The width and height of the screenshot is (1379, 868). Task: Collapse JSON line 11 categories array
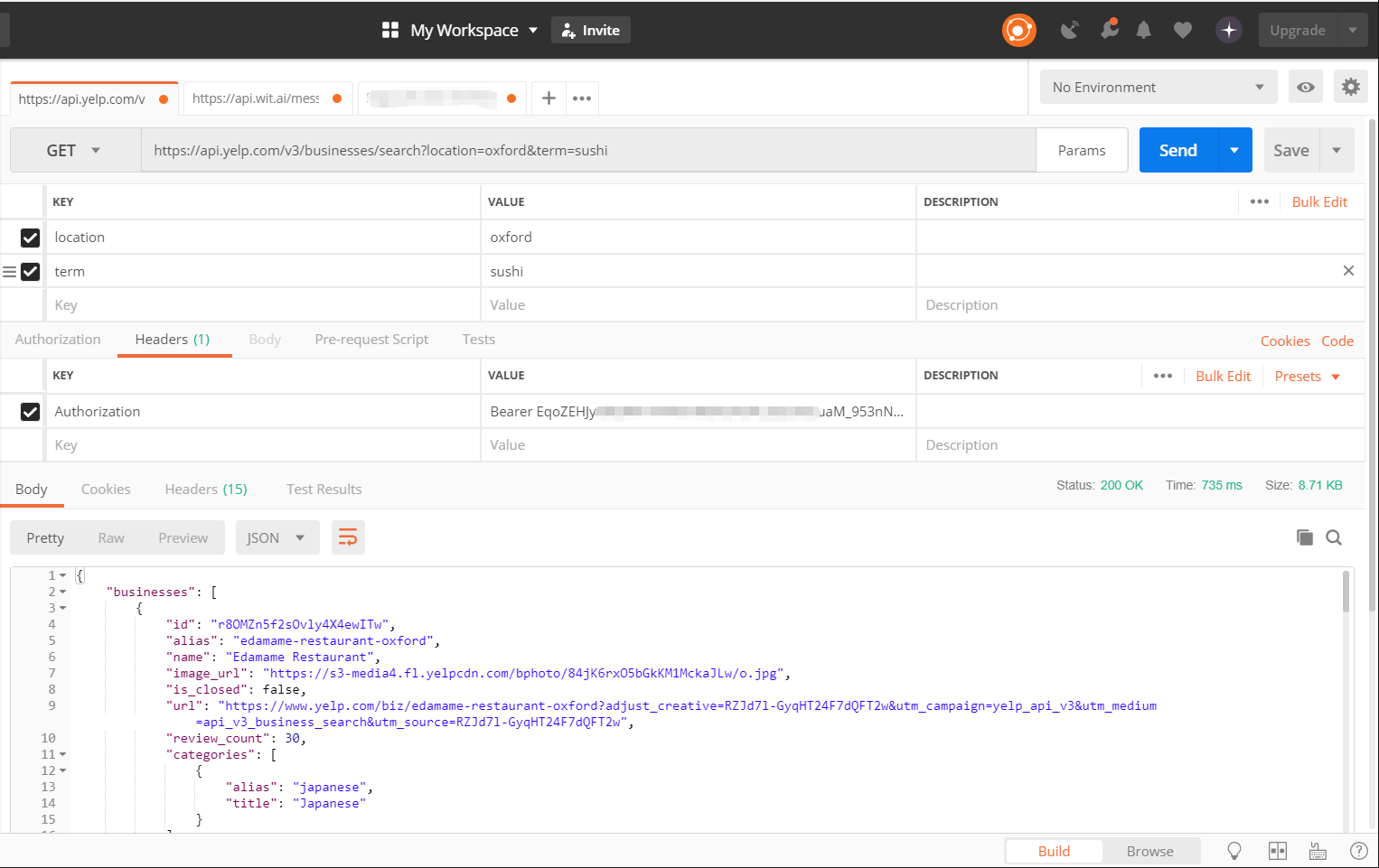[63, 755]
